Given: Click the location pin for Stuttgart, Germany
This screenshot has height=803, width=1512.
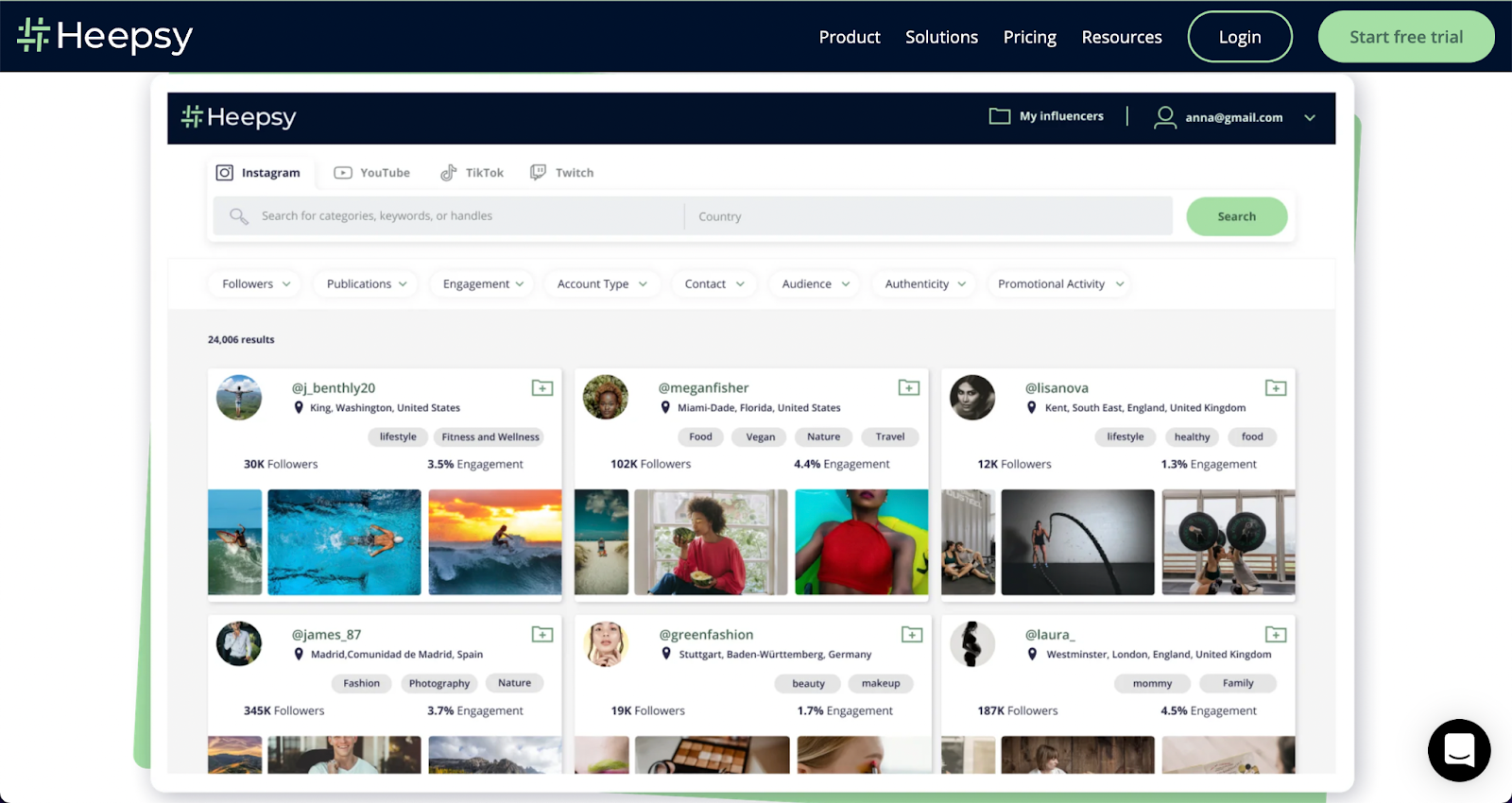Looking at the screenshot, I should click(x=666, y=654).
